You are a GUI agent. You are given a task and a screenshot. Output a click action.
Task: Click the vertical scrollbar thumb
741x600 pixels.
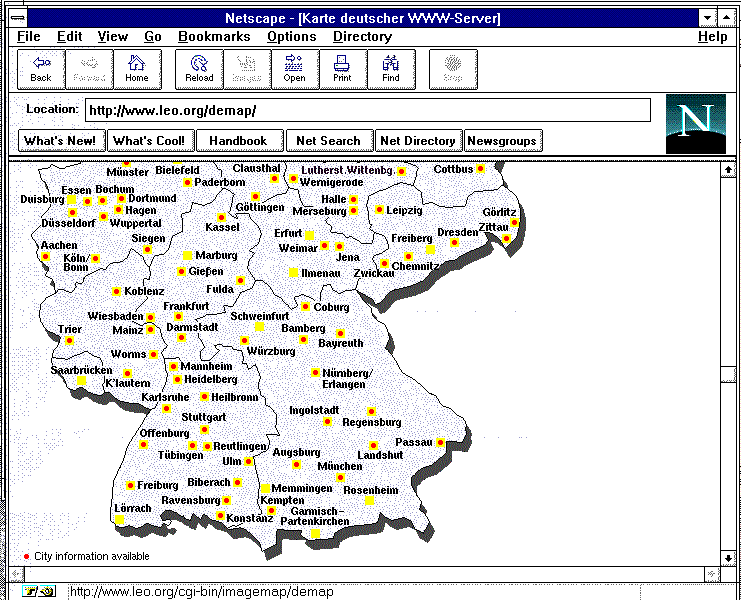coord(728,375)
